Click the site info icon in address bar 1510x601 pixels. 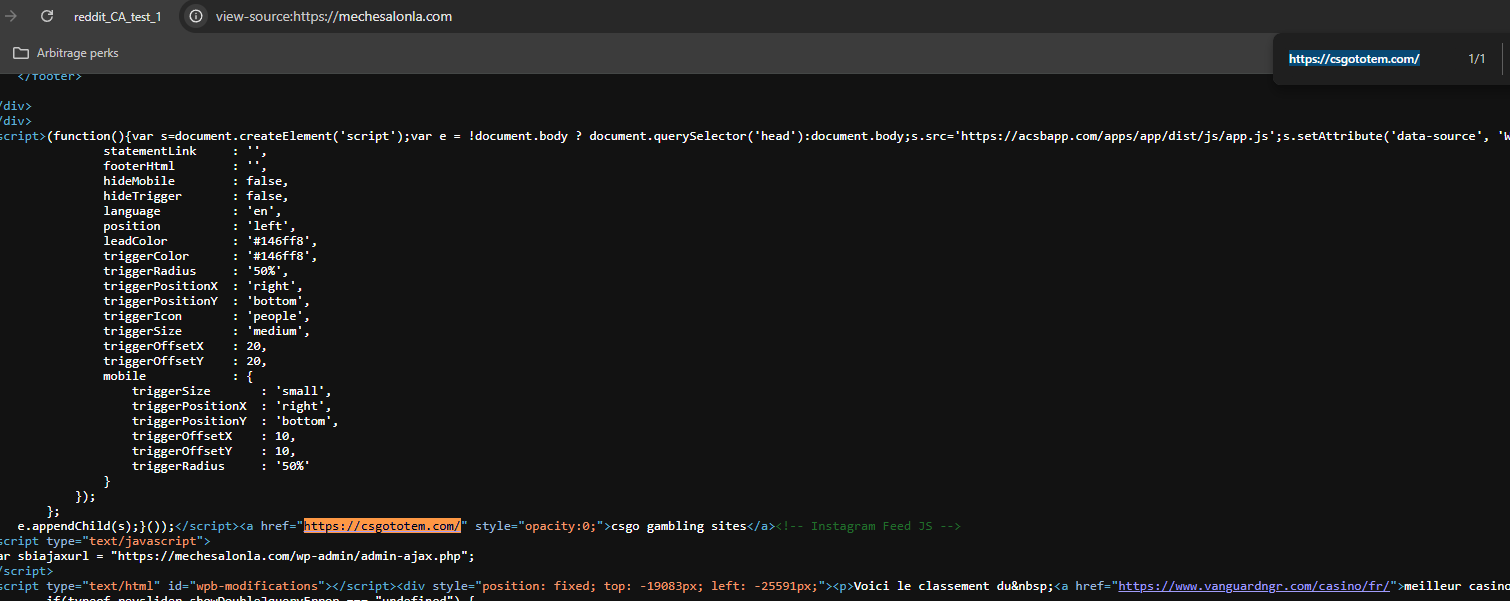point(196,16)
